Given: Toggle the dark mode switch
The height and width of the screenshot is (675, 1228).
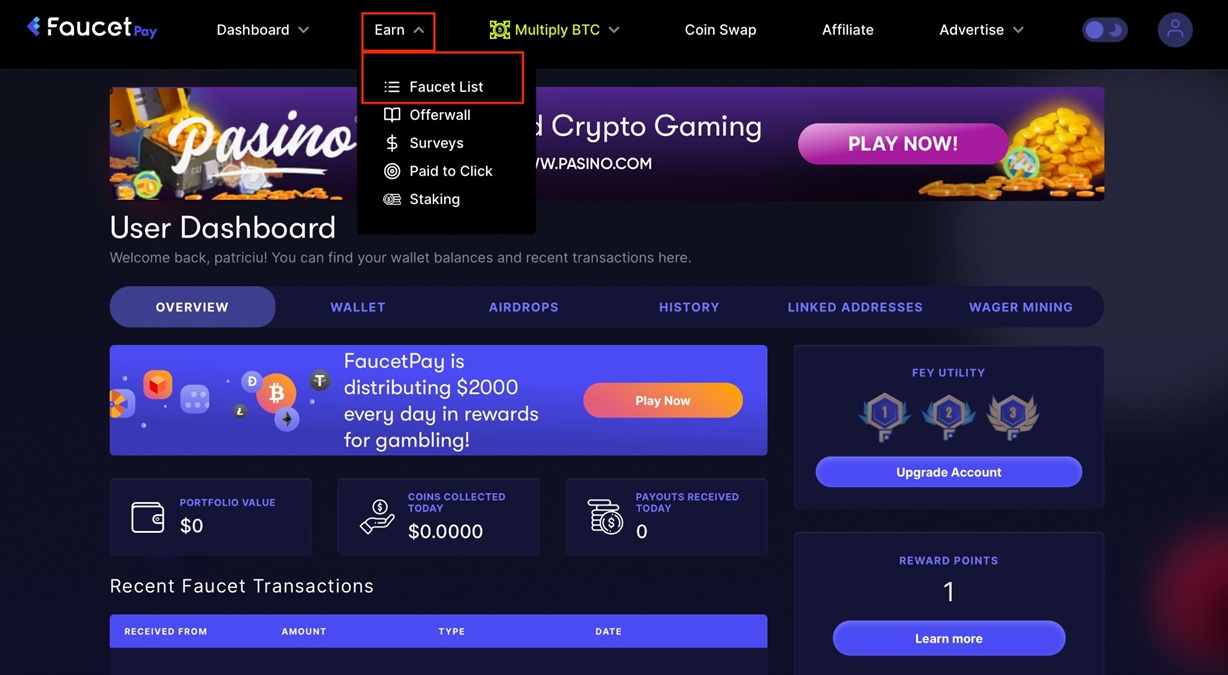Looking at the screenshot, I should tap(1105, 30).
